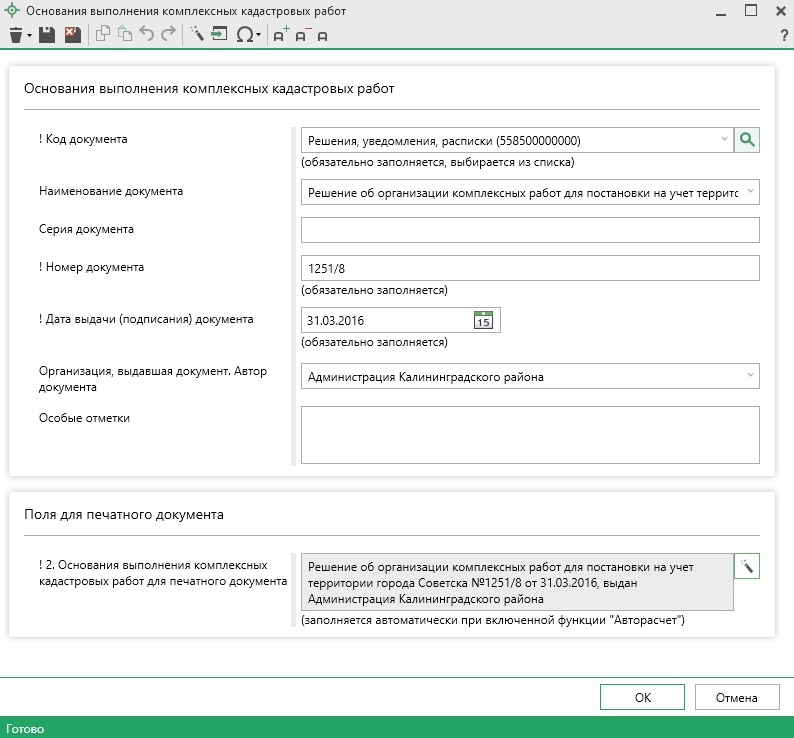Viewport: 794px width, 738px height.
Task: Expand the issuing organization dropdown
Action: click(x=750, y=376)
